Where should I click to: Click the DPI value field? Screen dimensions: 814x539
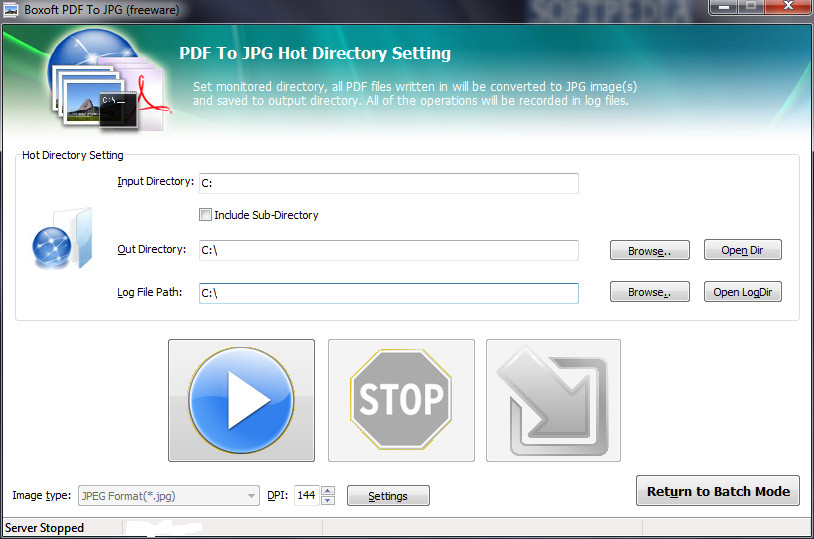click(306, 495)
